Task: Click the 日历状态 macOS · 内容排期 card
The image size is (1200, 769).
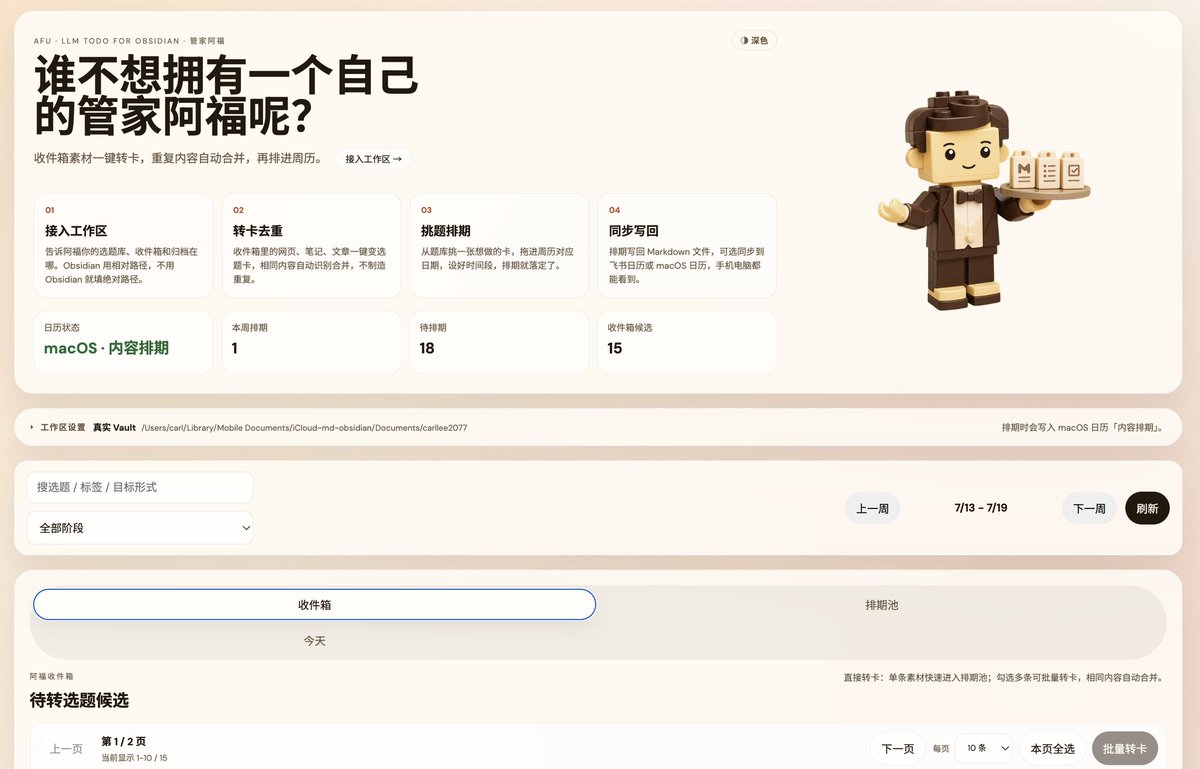Action: pyautogui.click(x=124, y=342)
